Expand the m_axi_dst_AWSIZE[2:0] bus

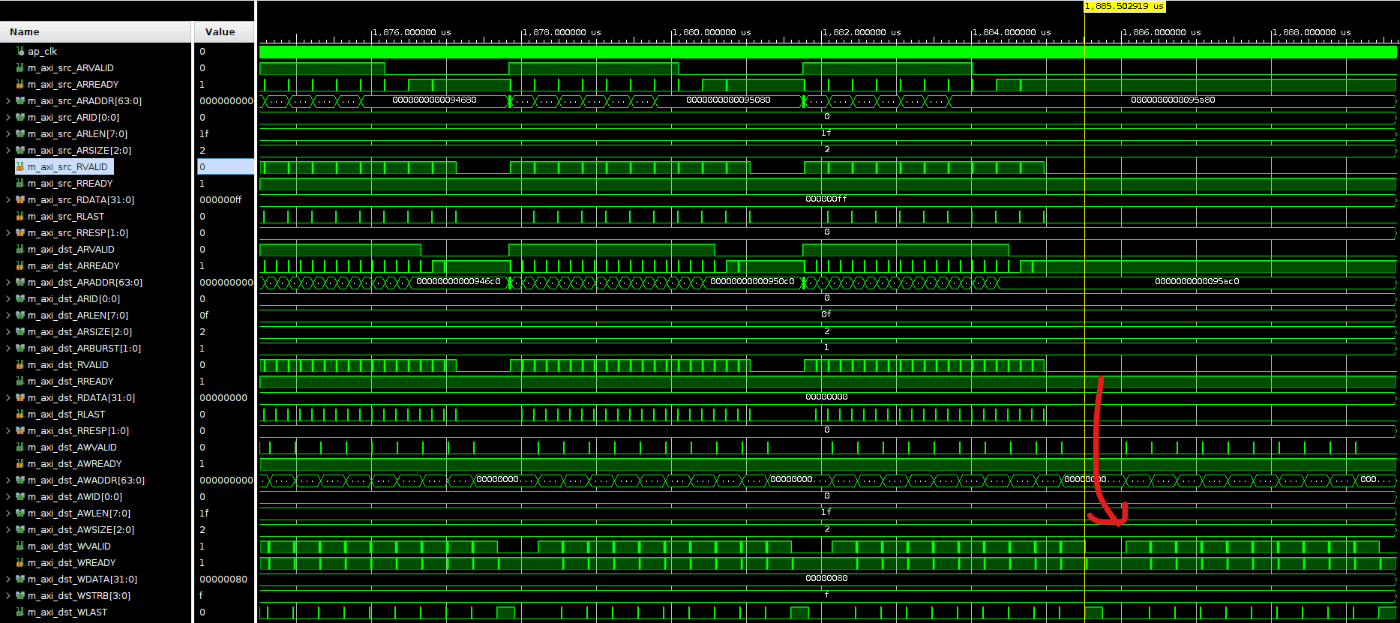click(9, 529)
